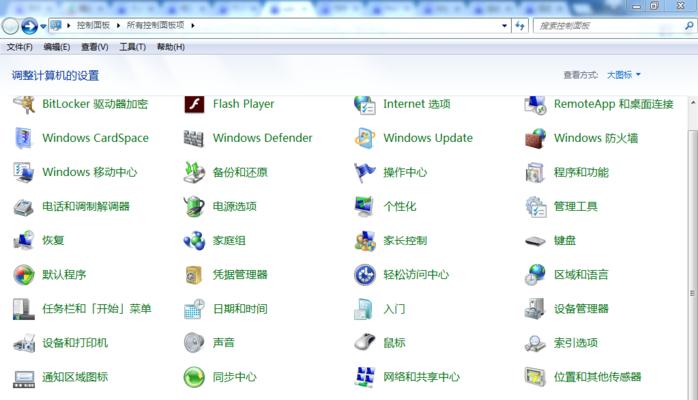Click the Back navigation button
This screenshot has height=400, width=698.
pyautogui.click(x=10, y=26)
